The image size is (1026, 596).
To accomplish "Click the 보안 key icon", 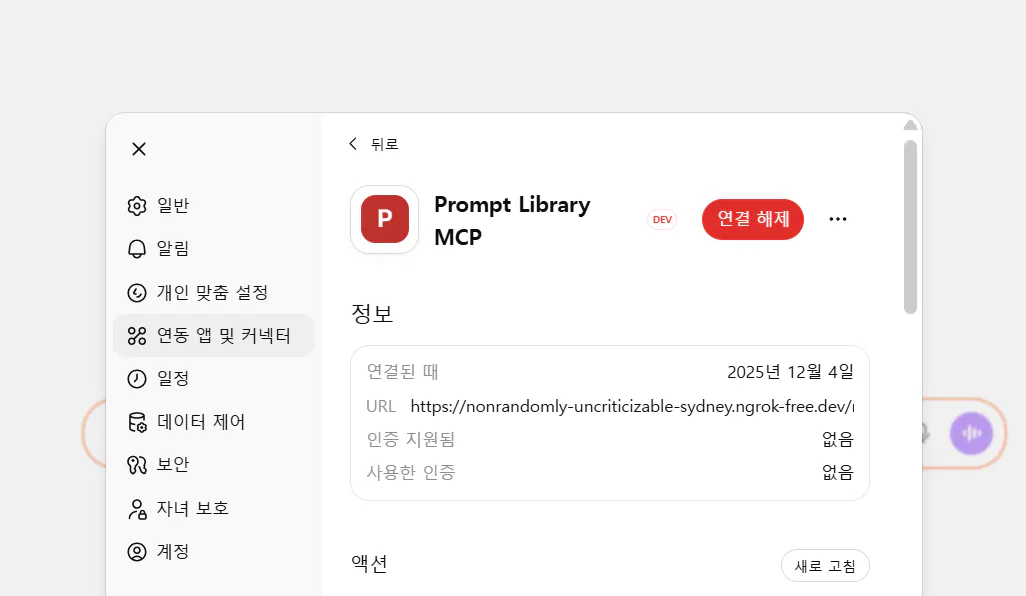I will pyautogui.click(x=136, y=464).
